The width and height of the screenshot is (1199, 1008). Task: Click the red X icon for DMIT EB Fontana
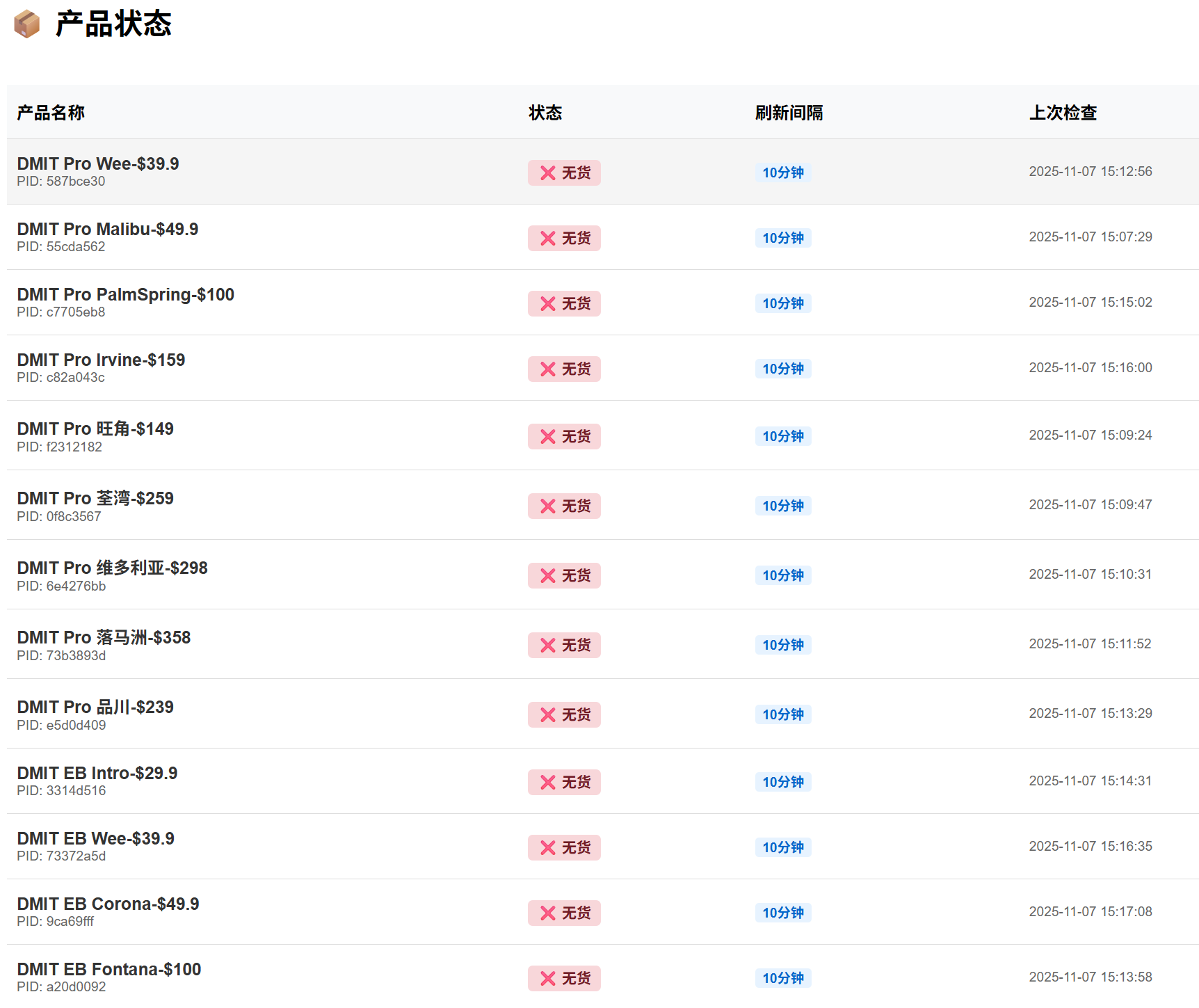click(x=548, y=979)
